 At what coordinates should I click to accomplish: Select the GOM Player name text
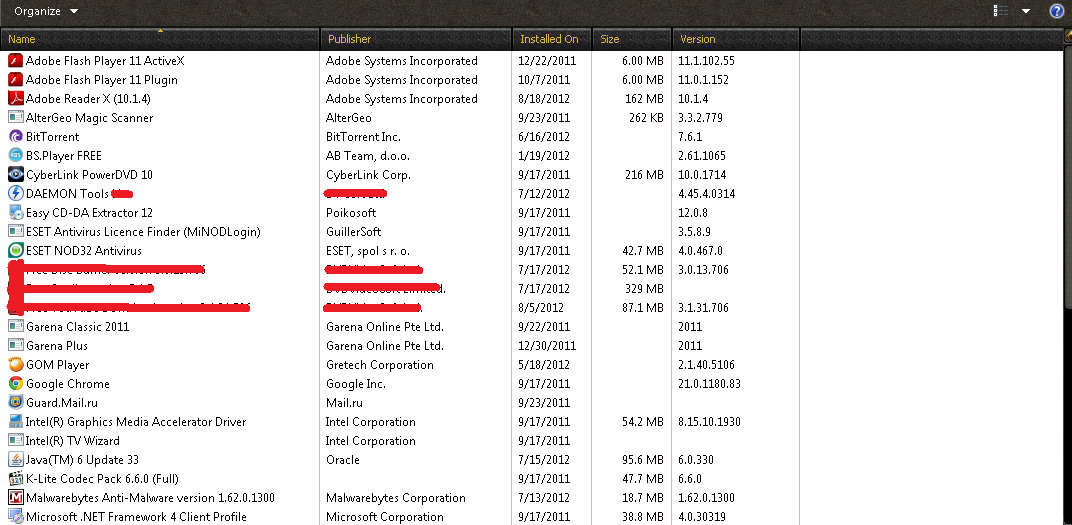coord(57,365)
